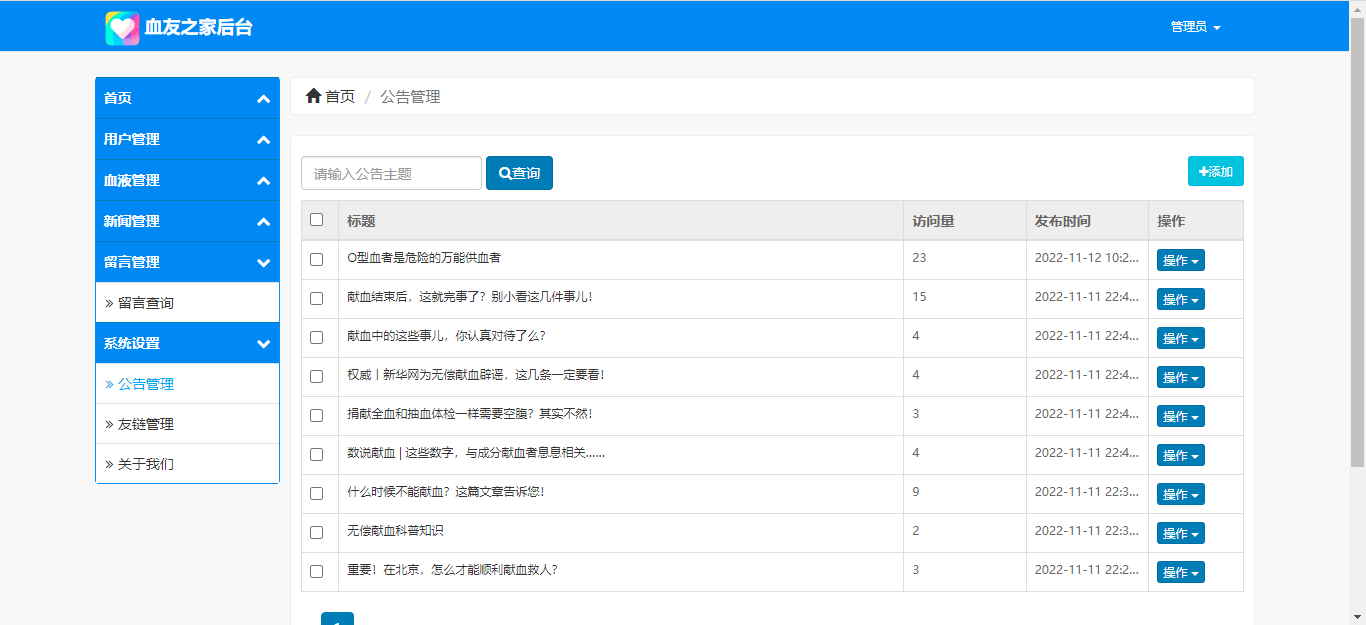
Task: Focus the 请输入公告主题 search field
Action: coord(391,173)
